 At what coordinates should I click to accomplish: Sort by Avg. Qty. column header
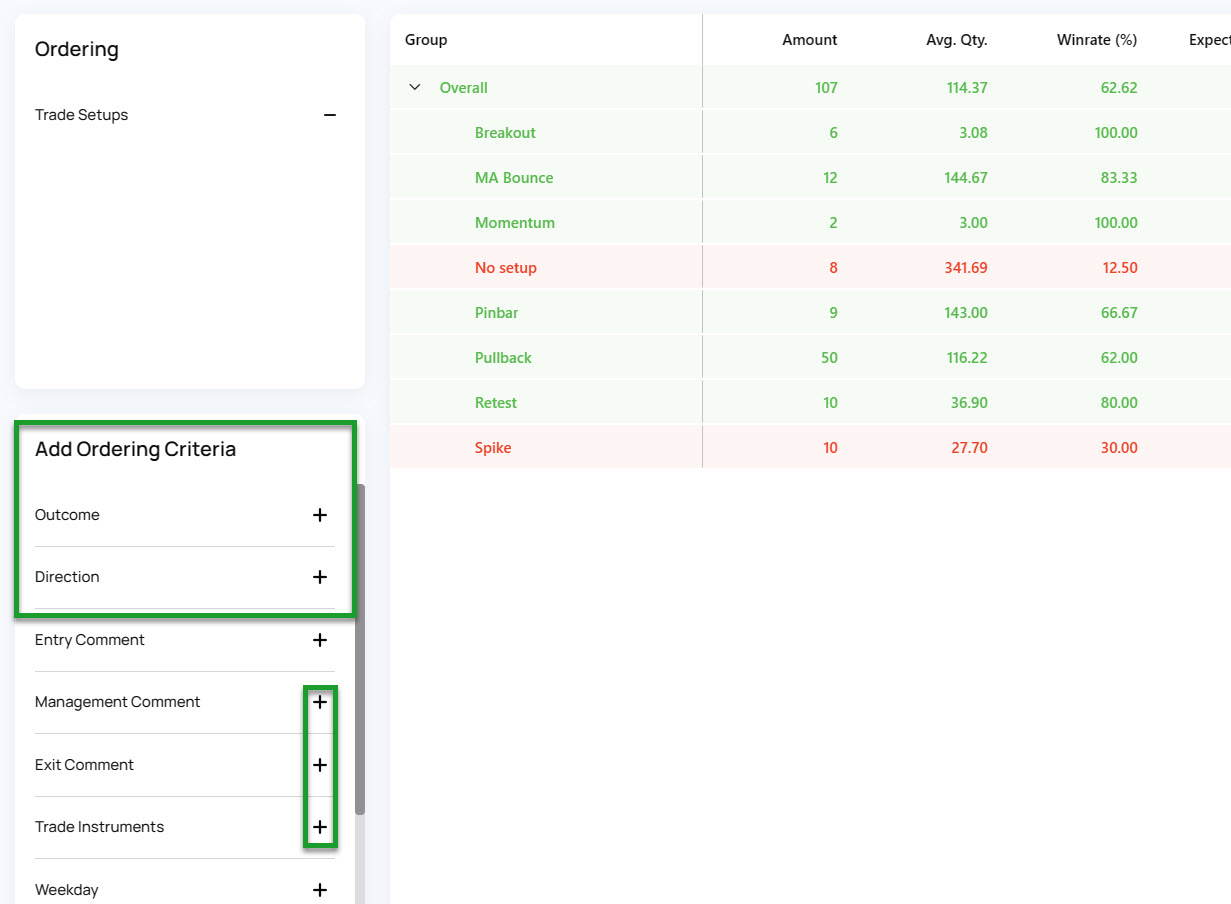(956, 40)
